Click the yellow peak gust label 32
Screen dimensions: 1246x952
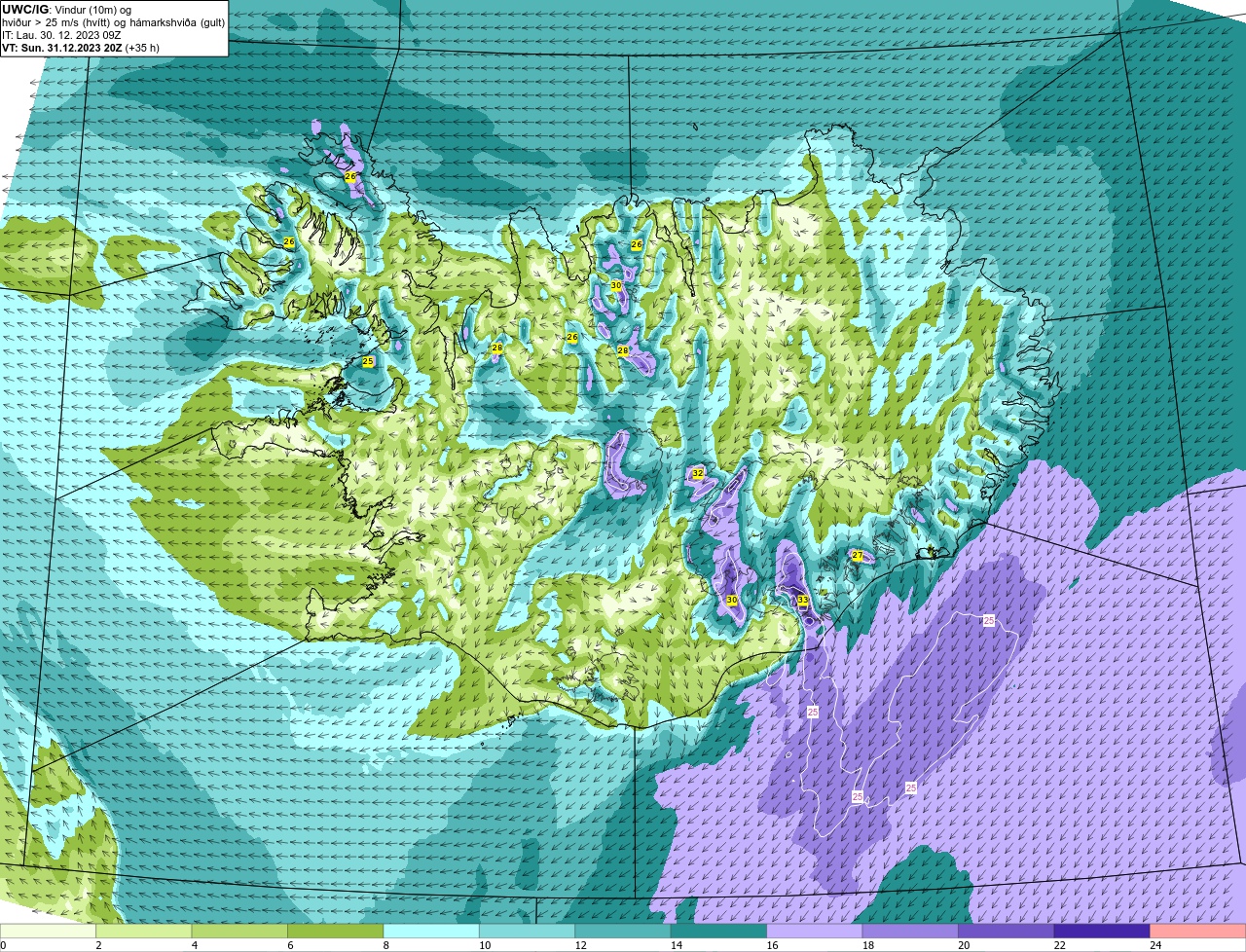(698, 473)
